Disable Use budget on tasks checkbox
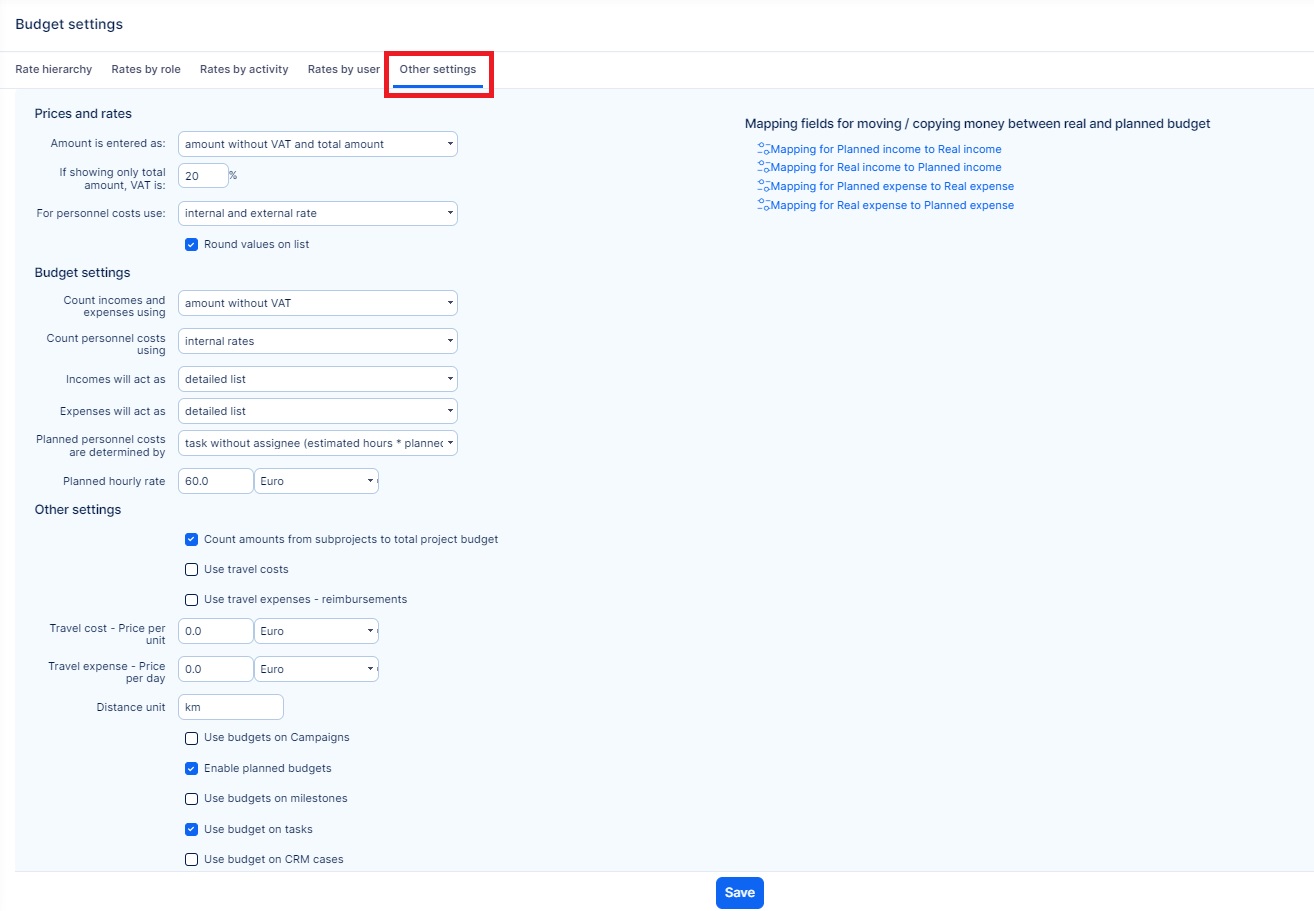Image resolution: width=1314 pixels, height=911 pixels. coord(192,829)
